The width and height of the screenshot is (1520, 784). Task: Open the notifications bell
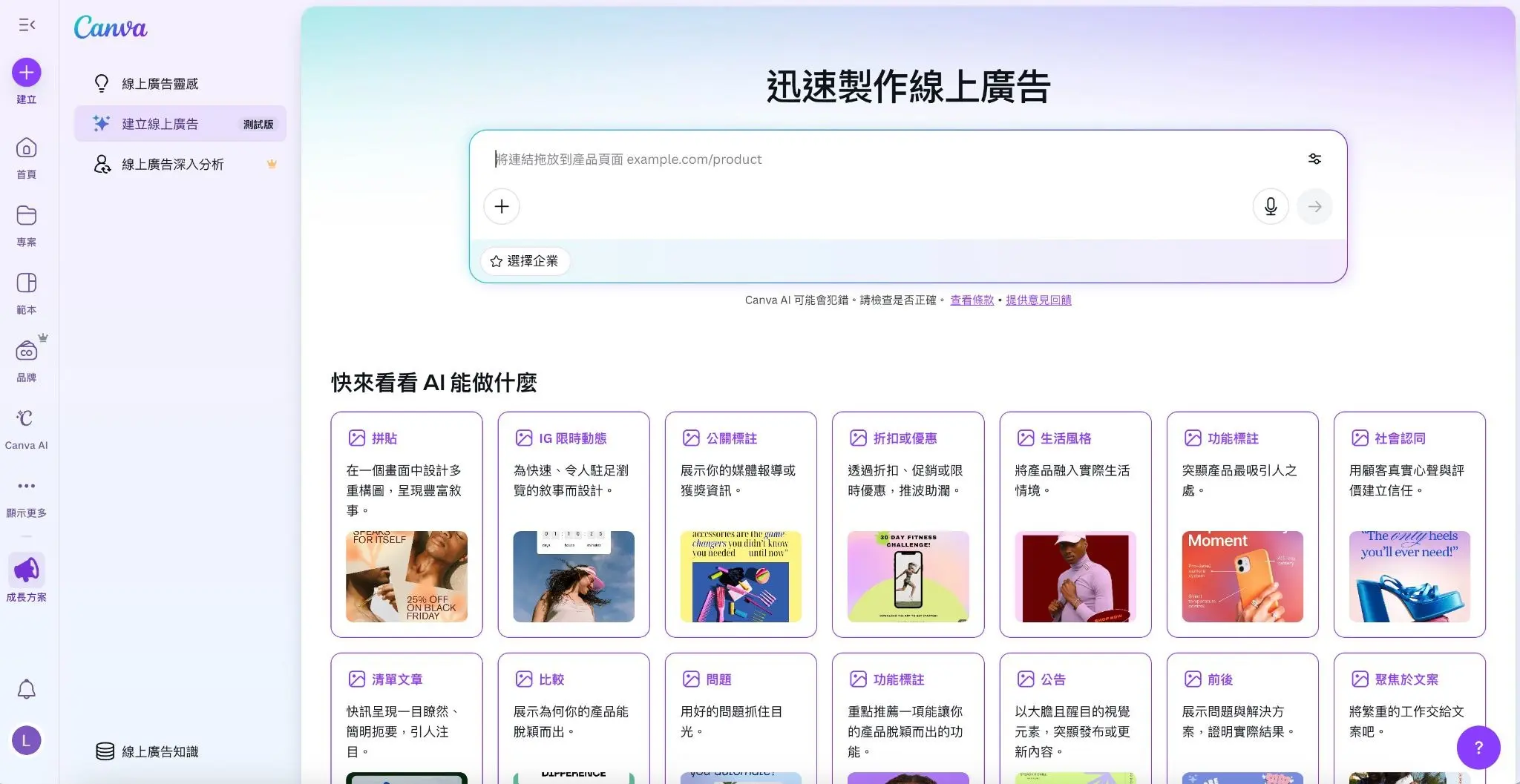[27, 689]
